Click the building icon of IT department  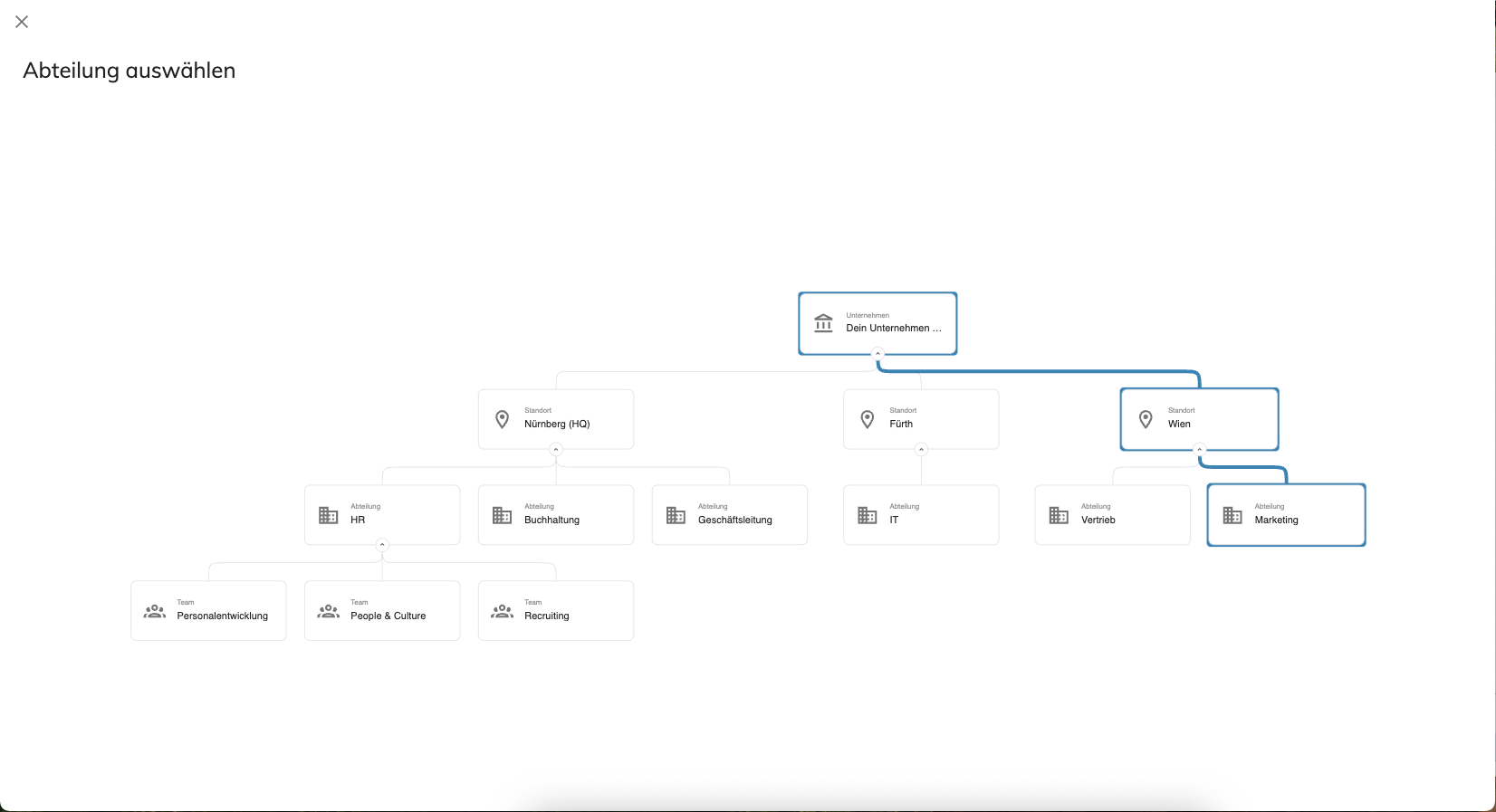tap(867, 515)
